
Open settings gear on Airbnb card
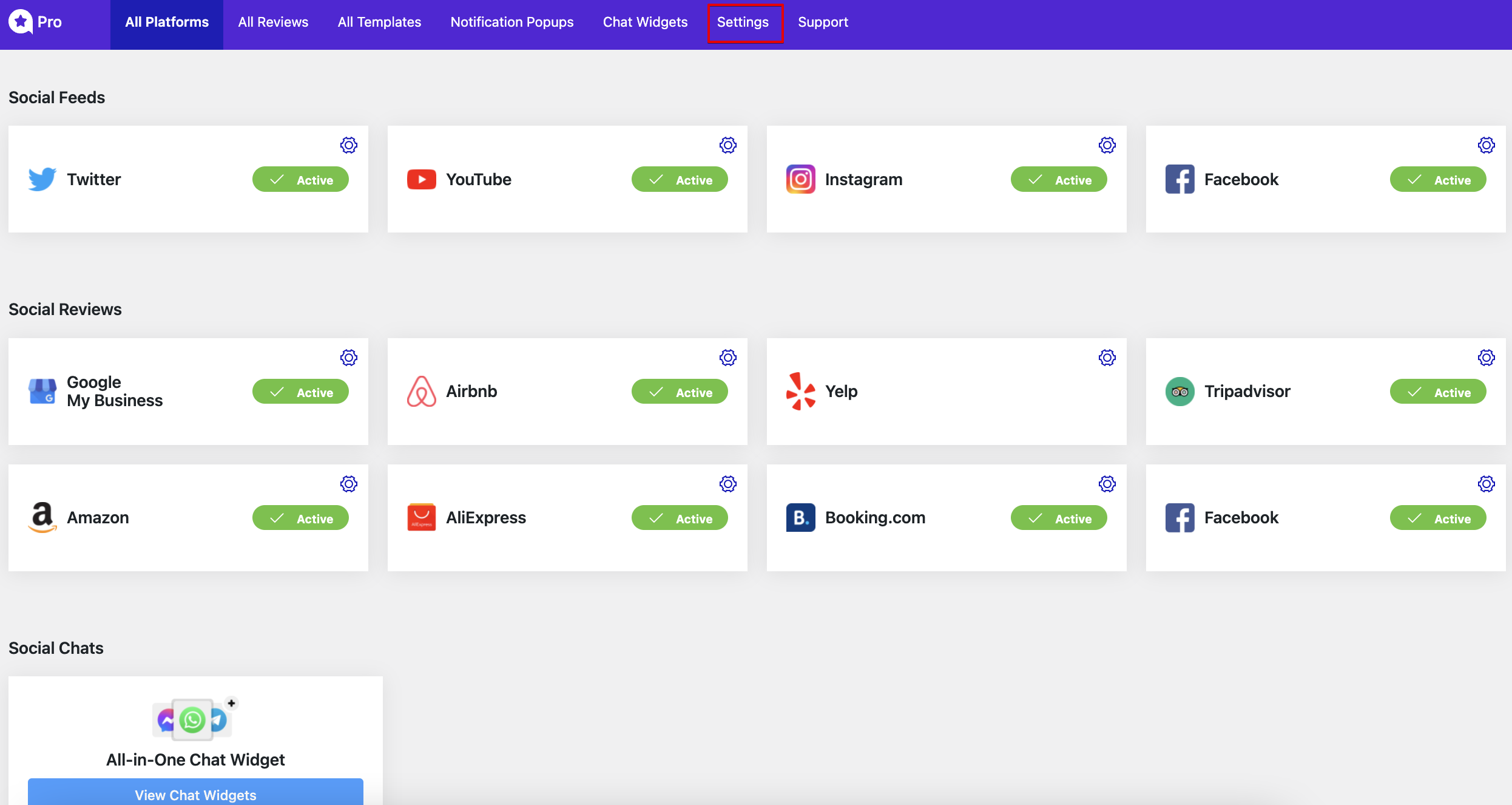point(728,358)
